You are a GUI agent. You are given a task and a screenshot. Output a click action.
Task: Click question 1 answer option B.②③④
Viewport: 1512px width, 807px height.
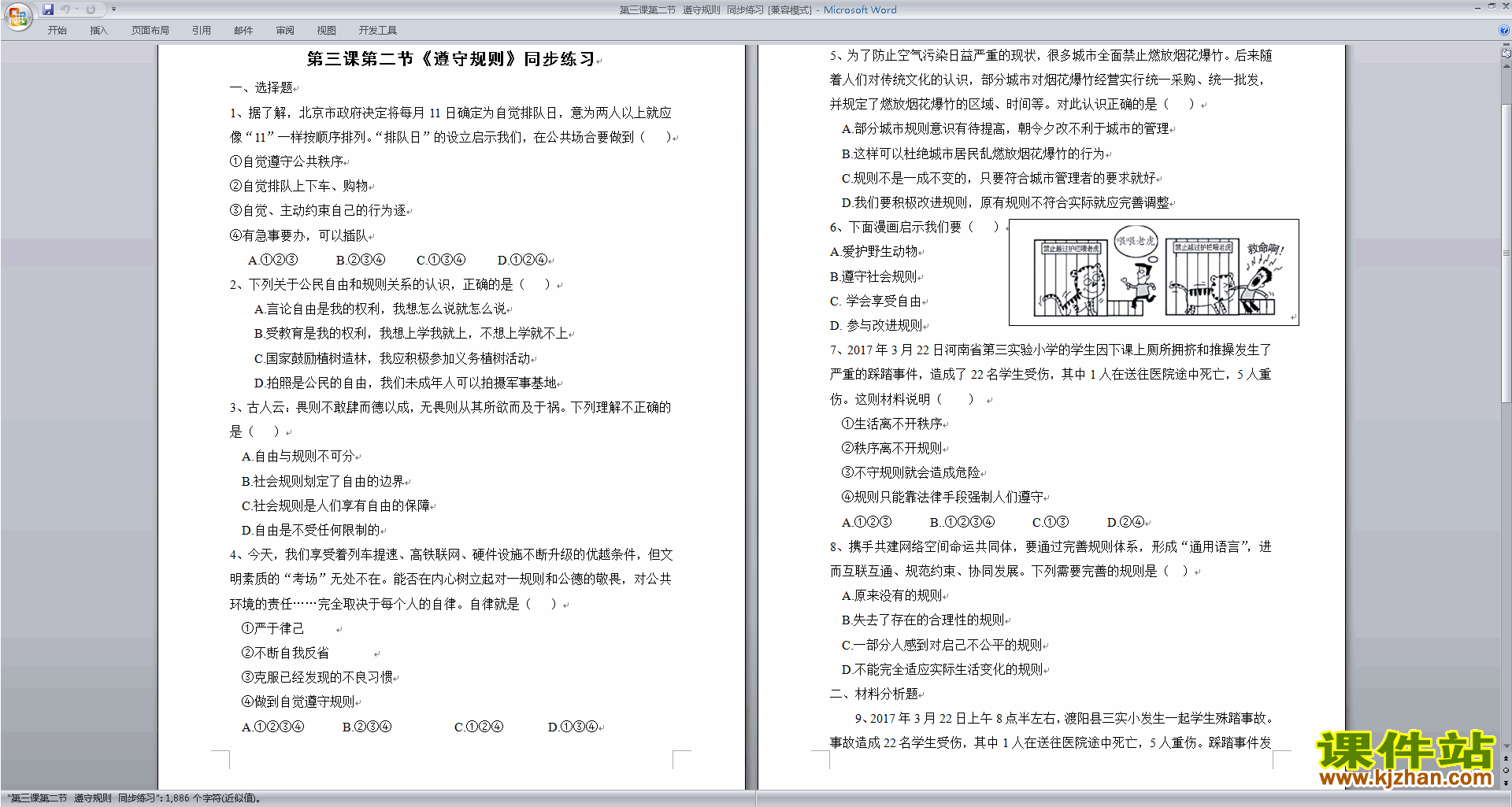(x=361, y=260)
